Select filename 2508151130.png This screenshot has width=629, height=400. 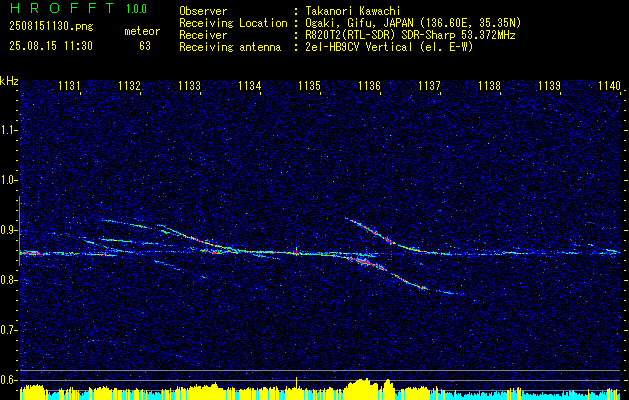coord(51,26)
